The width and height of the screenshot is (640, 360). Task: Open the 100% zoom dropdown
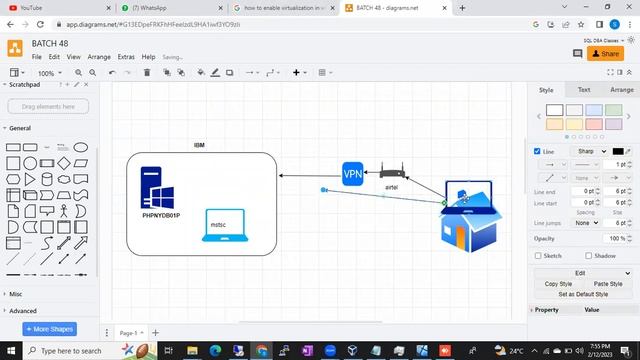point(50,73)
